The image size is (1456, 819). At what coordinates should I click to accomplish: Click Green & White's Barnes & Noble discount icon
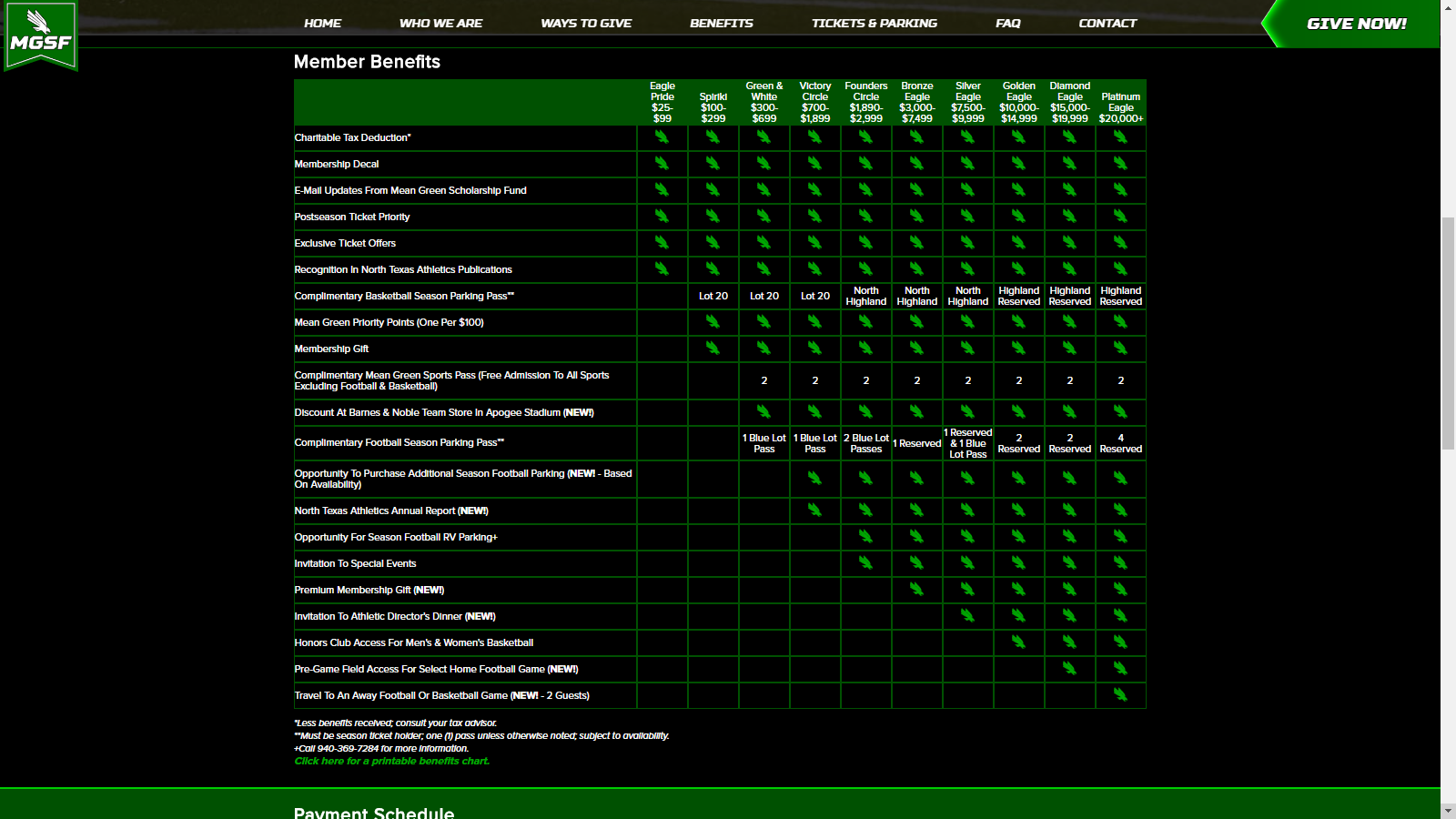pos(763,412)
